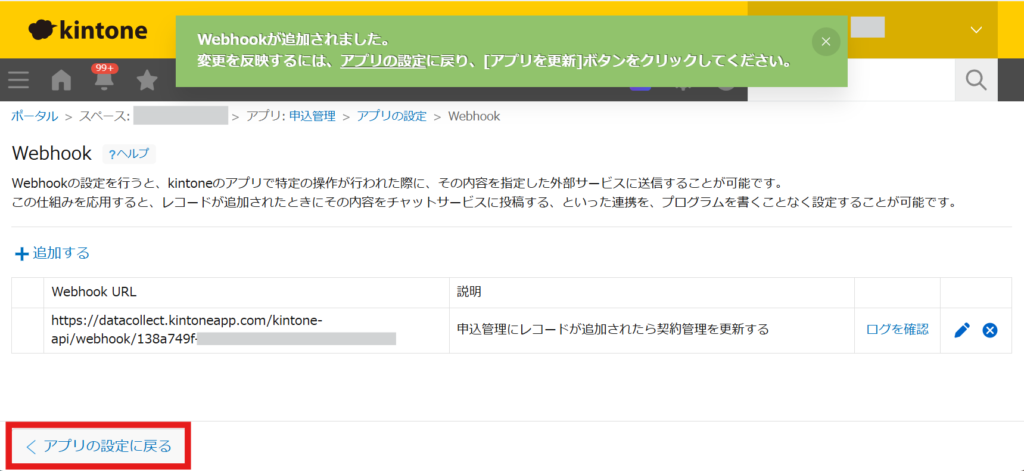Open 申込管理 app from the breadcrumb
The width and height of the screenshot is (1024, 471).
click(x=312, y=116)
